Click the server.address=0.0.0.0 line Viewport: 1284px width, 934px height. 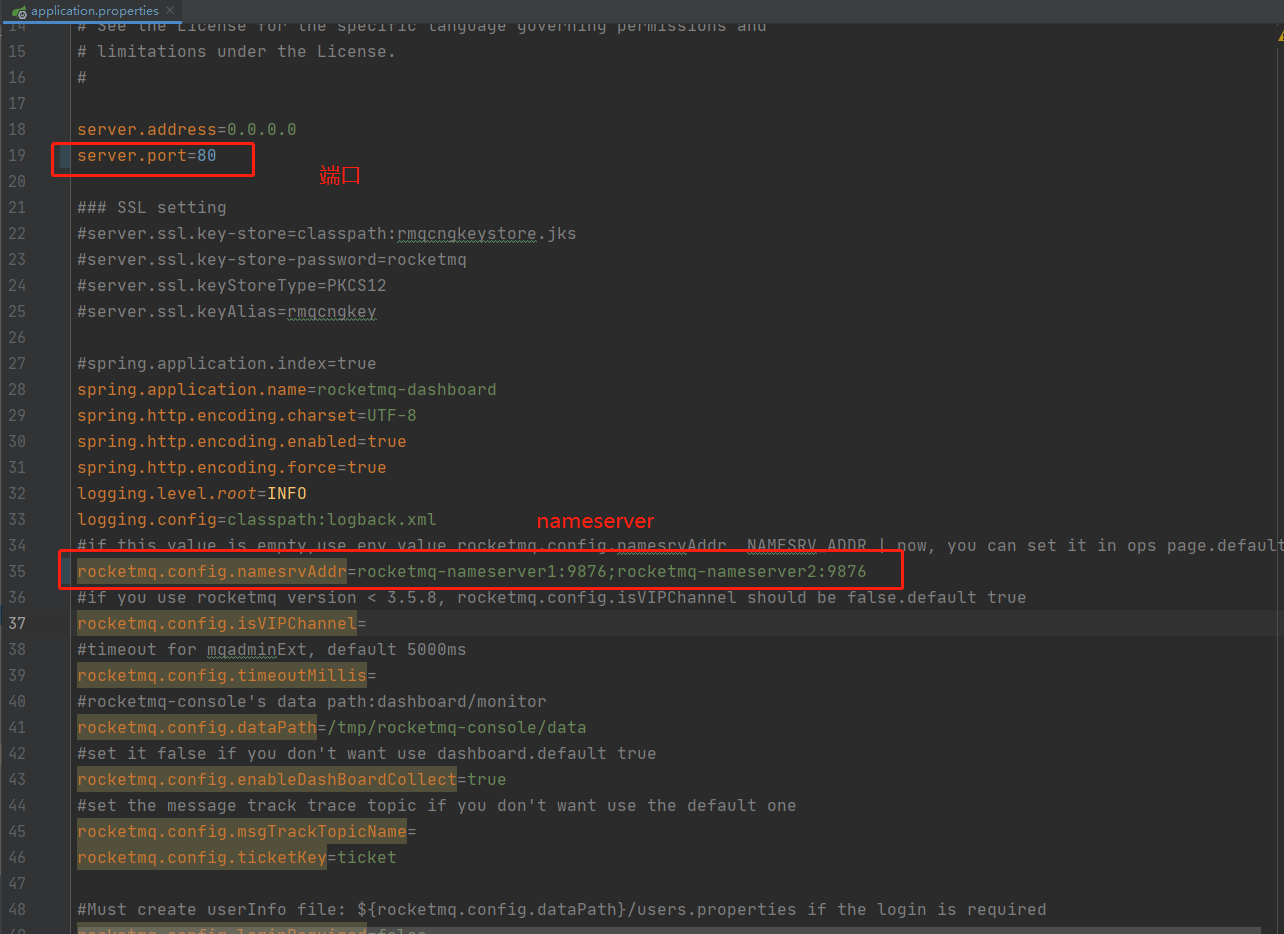(x=186, y=129)
